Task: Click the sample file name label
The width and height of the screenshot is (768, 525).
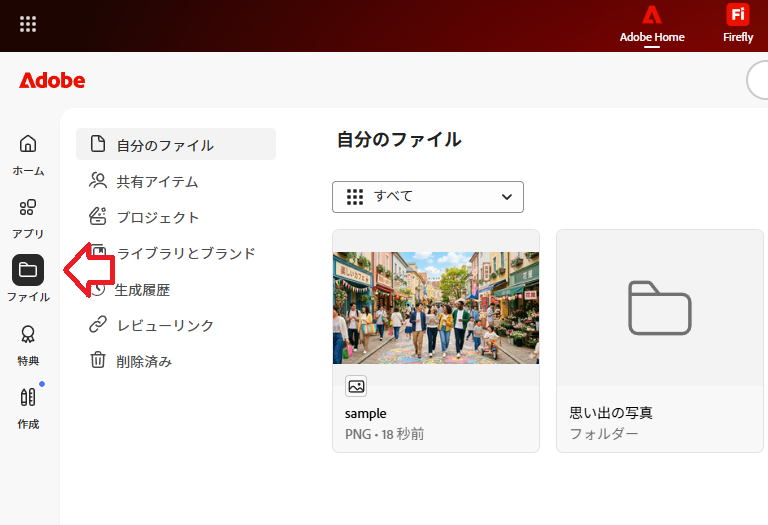Action: [x=366, y=413]
